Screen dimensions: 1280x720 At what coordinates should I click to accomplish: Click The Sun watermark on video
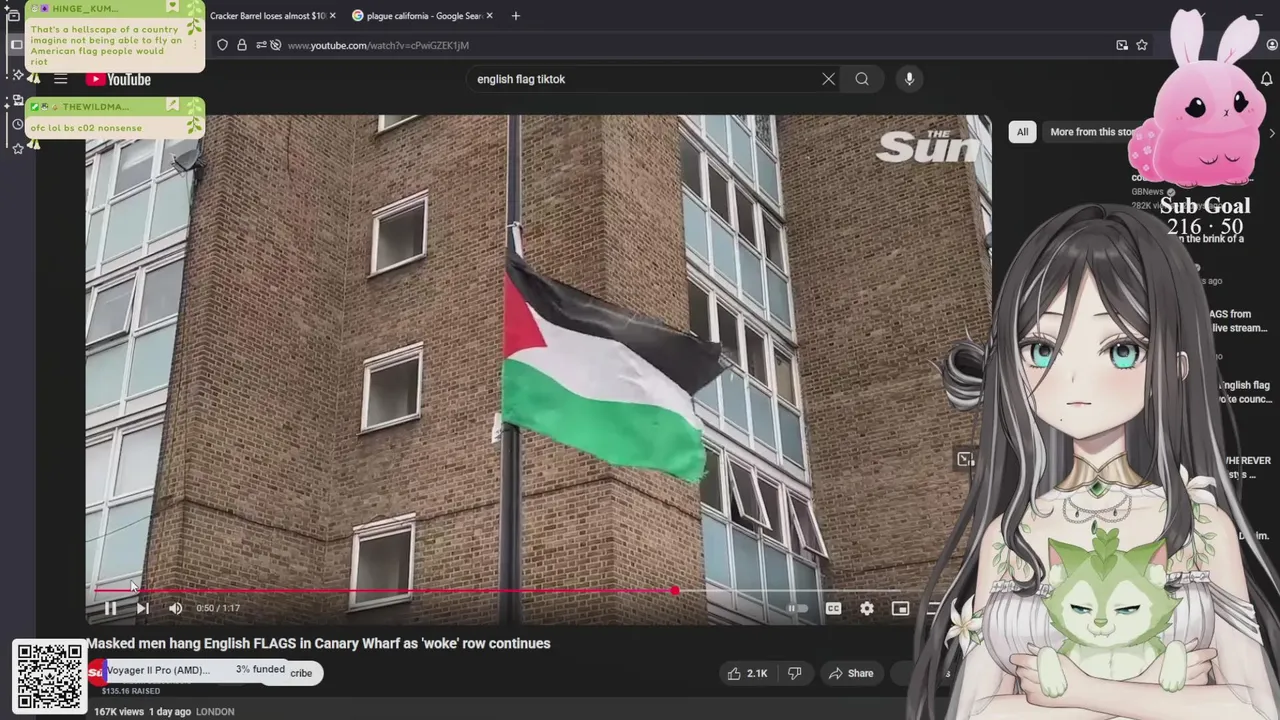(x=927, y=147)
